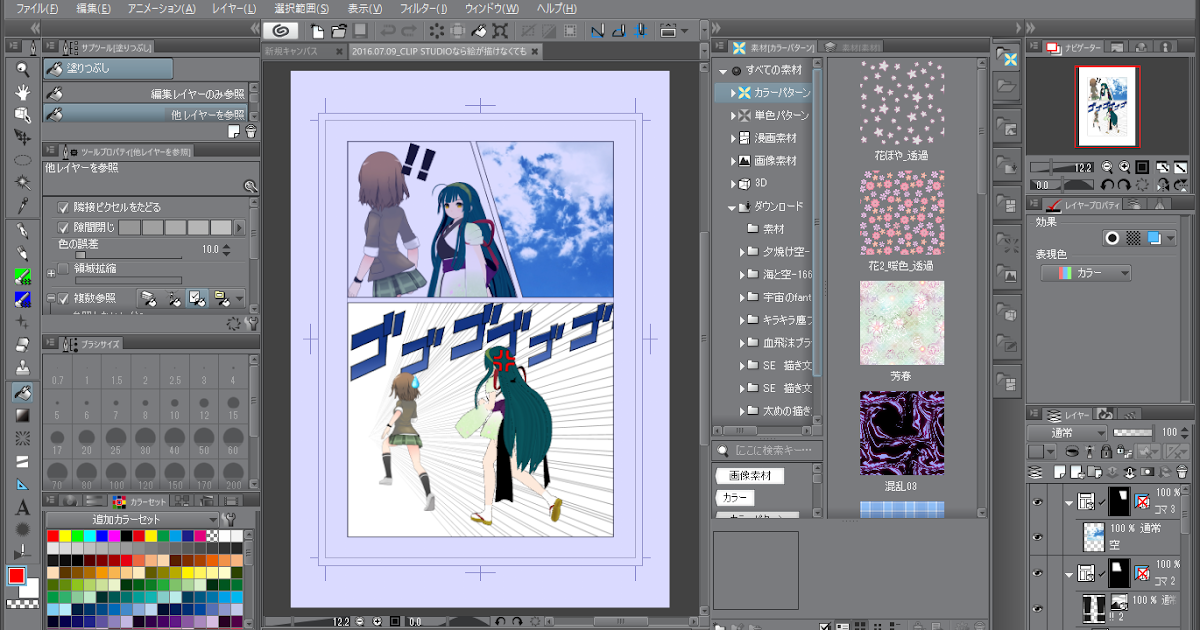Click カラー tag button
The height and width of the screenshot is (630, 1200).
tap(735, 497)
